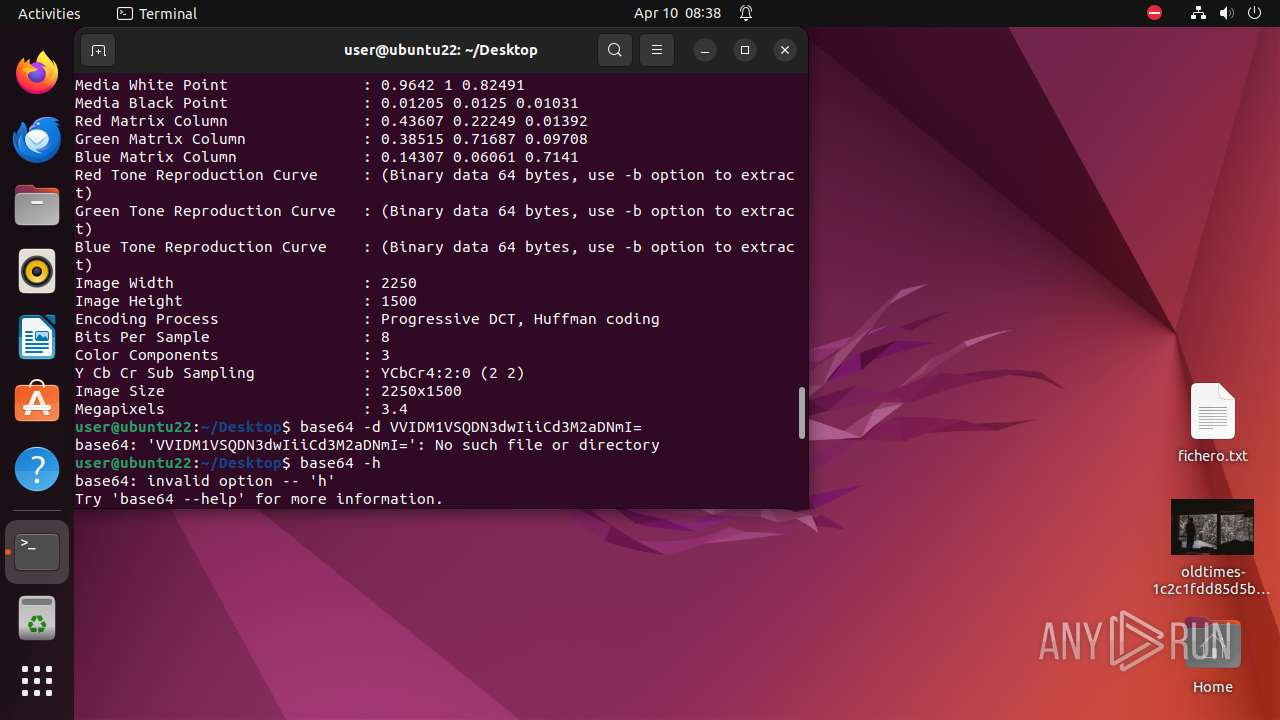
Task: Click the 'Blue Matrix Column' line
Action: coord(327,157)
